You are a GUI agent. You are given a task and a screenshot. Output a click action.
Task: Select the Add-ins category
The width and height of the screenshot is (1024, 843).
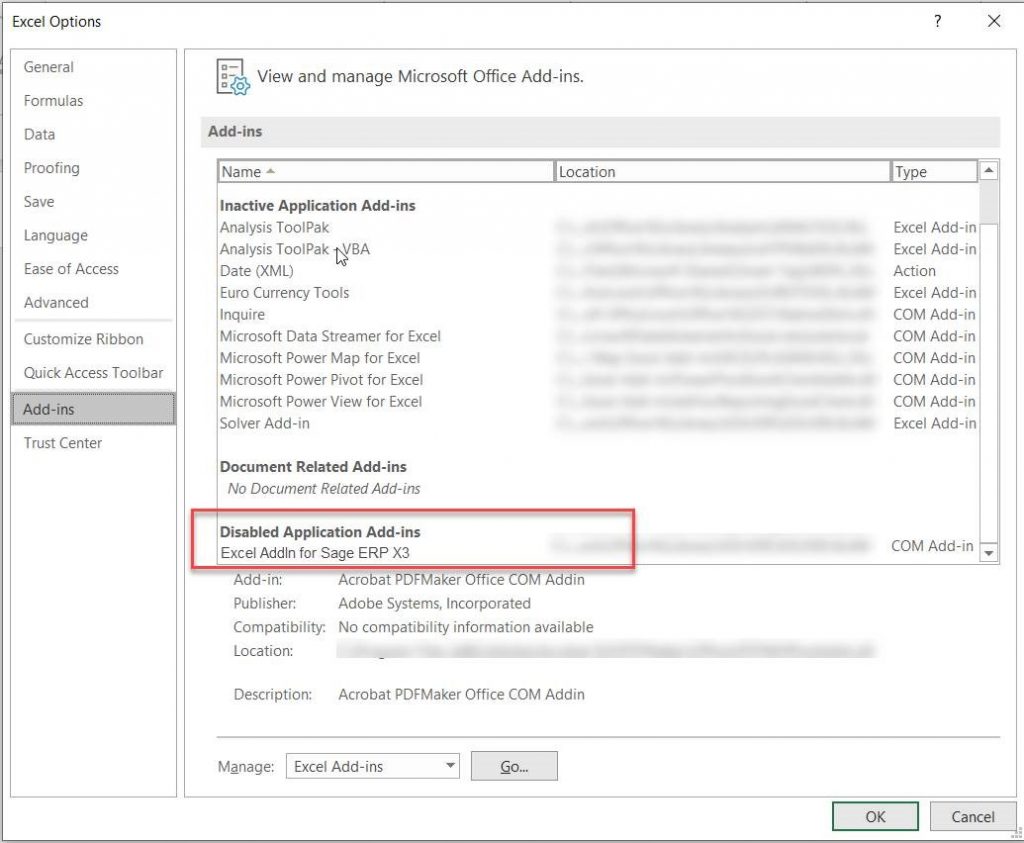(x=93, y=409)
